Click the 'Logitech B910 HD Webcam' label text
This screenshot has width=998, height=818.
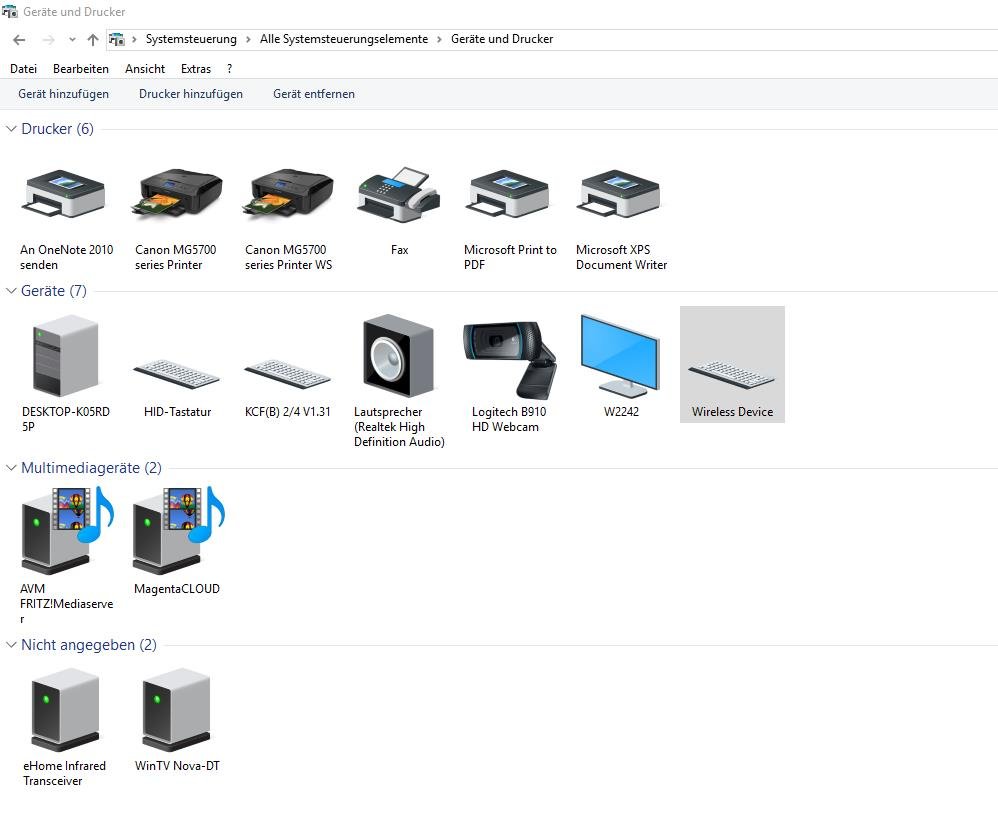[x=509, y=420]
